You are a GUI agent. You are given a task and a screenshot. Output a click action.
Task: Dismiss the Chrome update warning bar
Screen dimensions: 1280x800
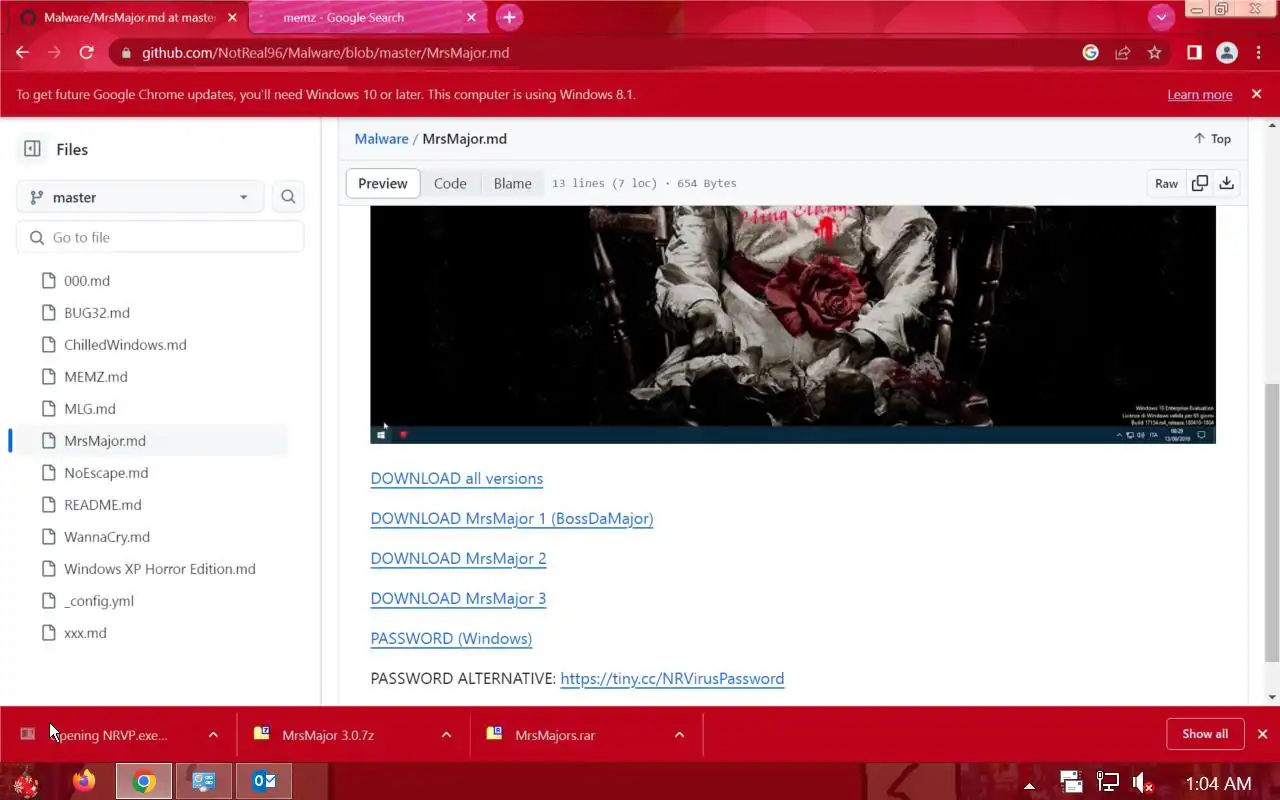point(1257,94)
